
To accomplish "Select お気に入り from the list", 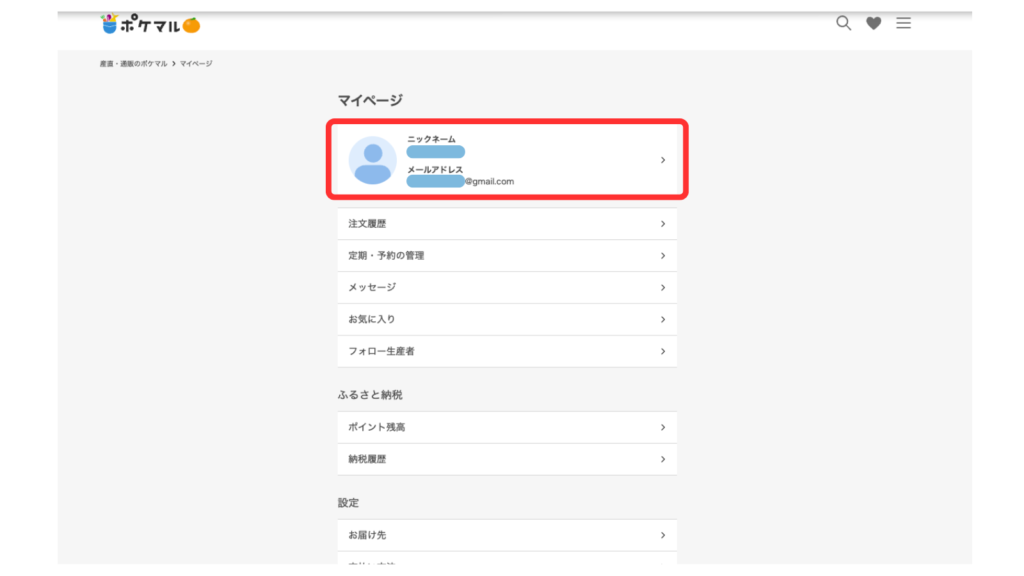I will pos(372,320).
